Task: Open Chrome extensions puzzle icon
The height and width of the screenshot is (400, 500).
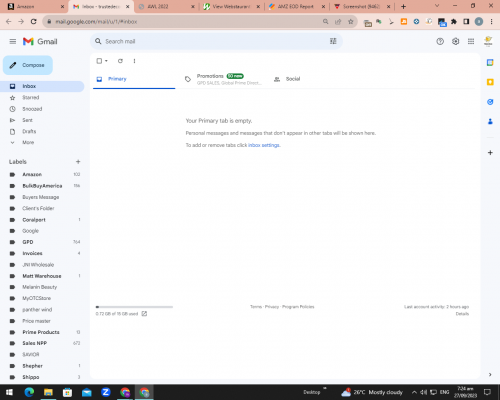Action: 454,22
